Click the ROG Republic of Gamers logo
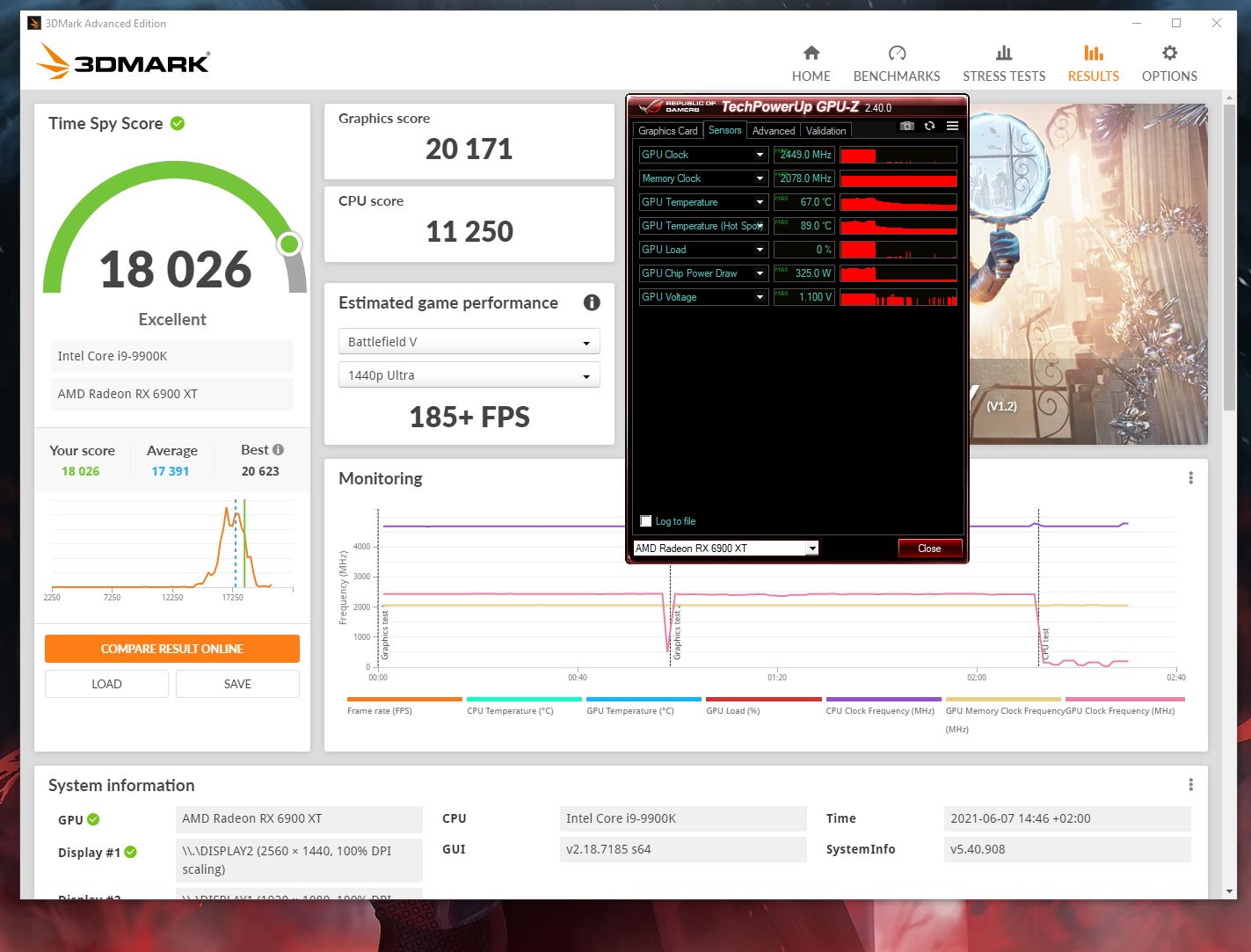Image resolution: width=1251 pixels, height=952 pixels. click(675, 106)
